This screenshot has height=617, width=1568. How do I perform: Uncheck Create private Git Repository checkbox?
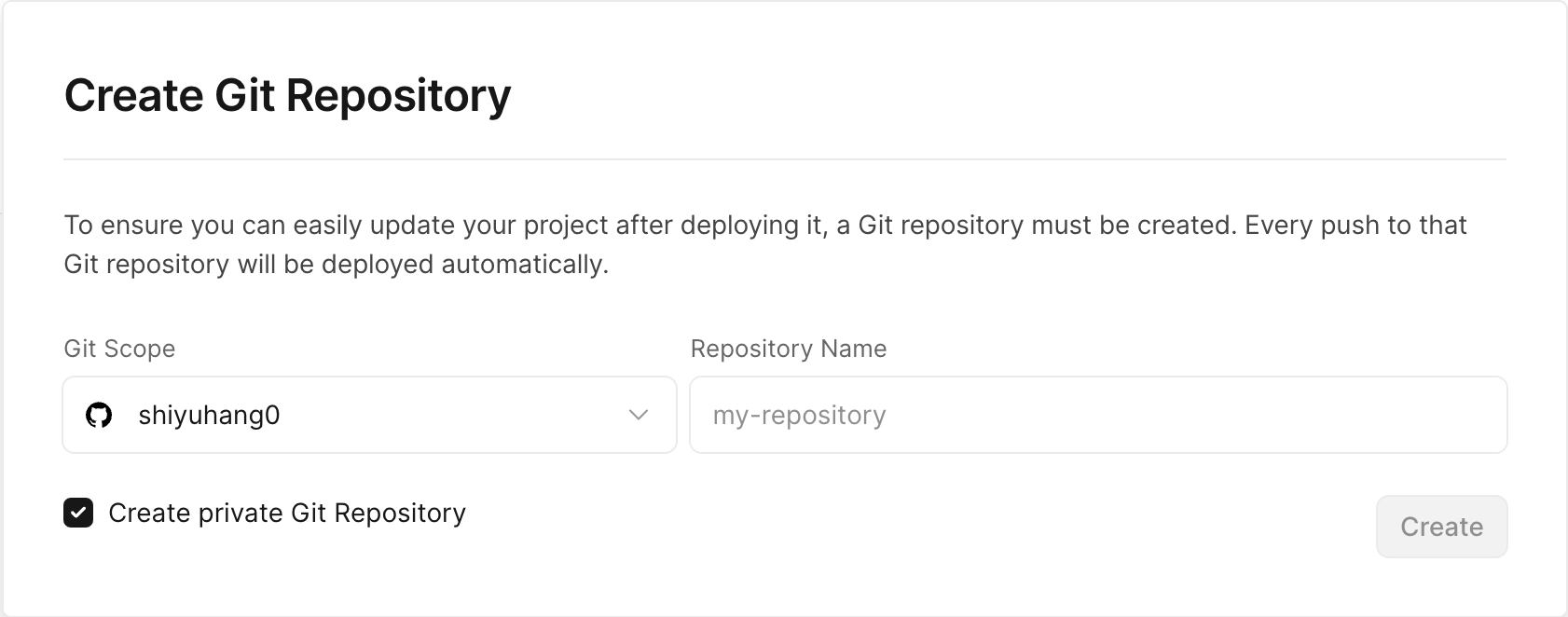78,513
